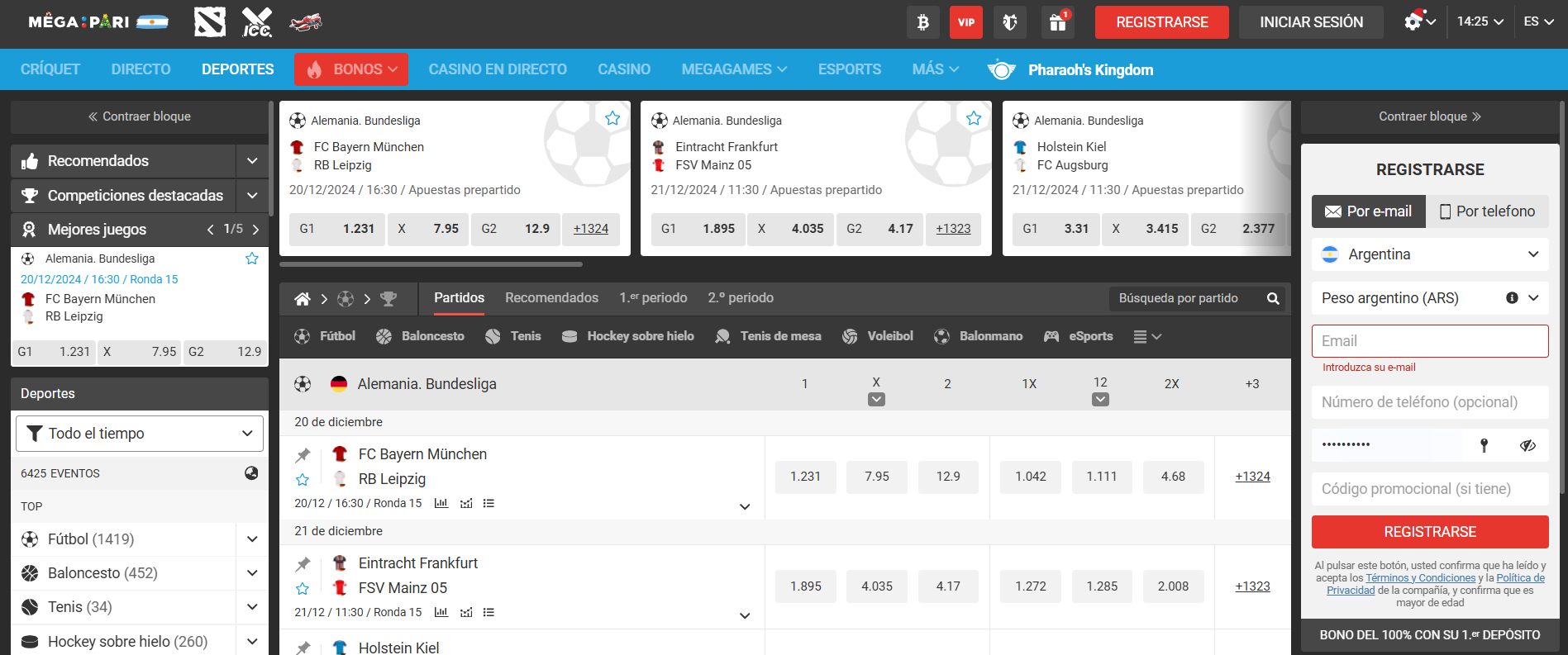1568x655 pixels.
Task: Click the password generator key icon
Action: pyautogui.click(x=1484, y=445)
